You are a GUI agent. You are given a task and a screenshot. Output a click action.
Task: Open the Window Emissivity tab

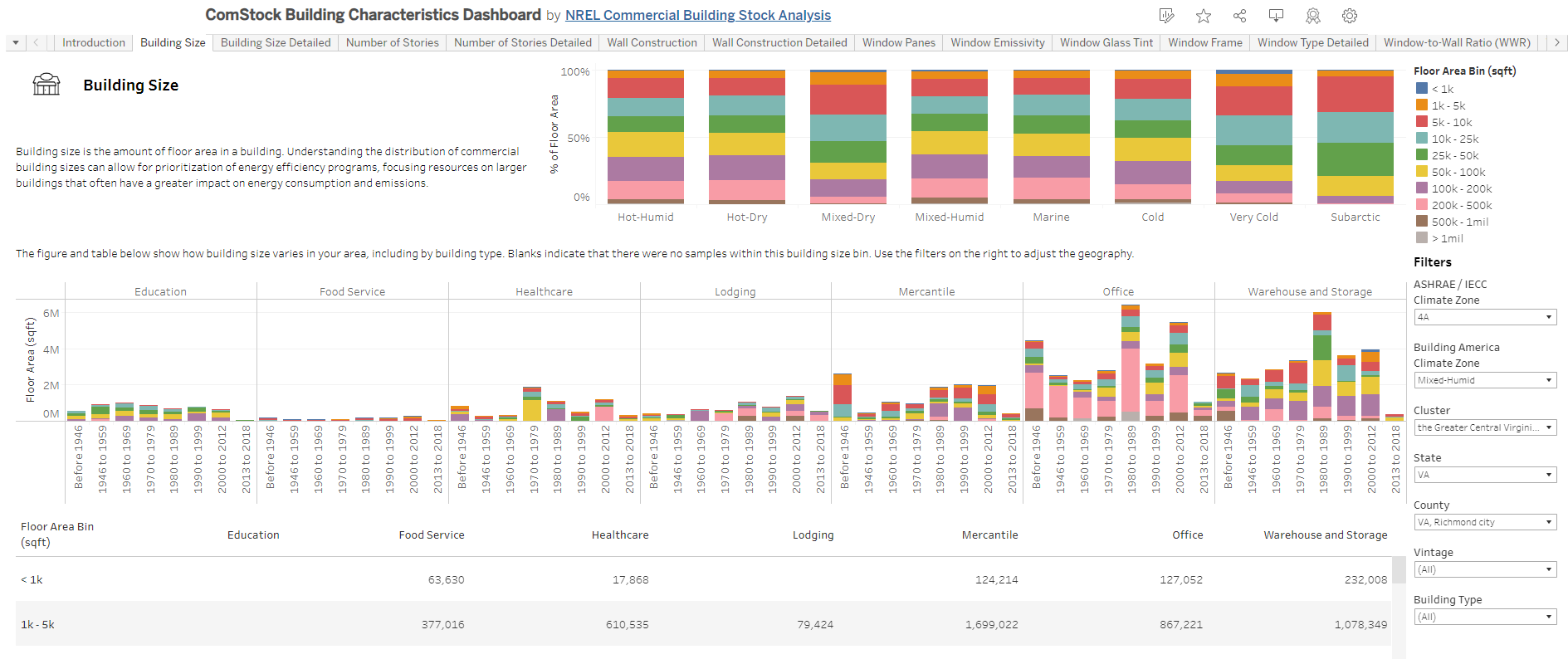[997, 42]
